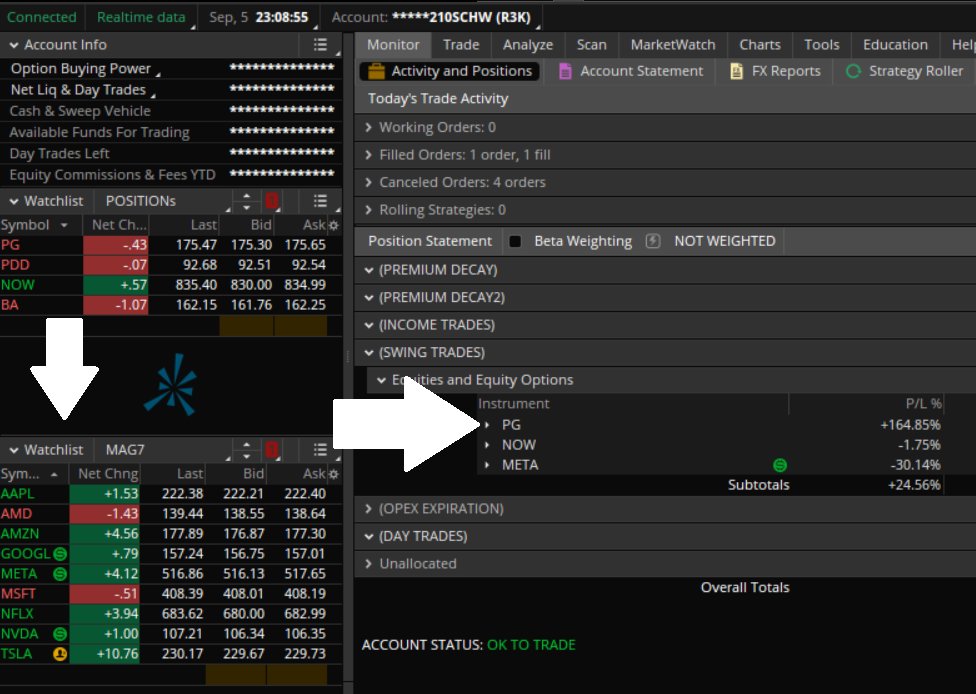This screenshot has width=976, height=694.
Task: Expand Rolling Strategies section
Action: [368, 210]
